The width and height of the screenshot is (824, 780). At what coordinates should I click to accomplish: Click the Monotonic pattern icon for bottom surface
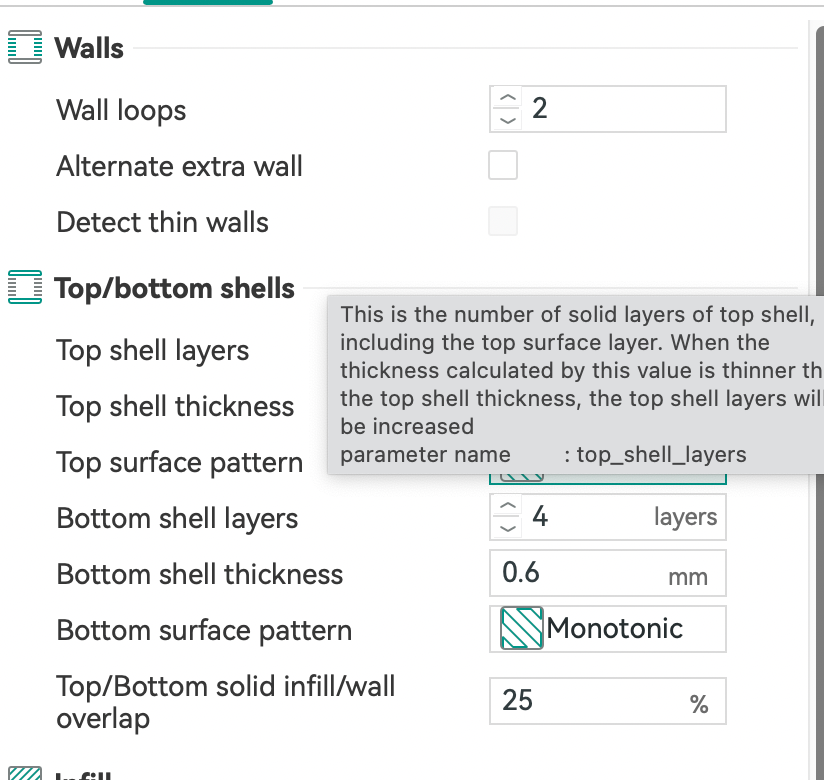tap(521, 629)
